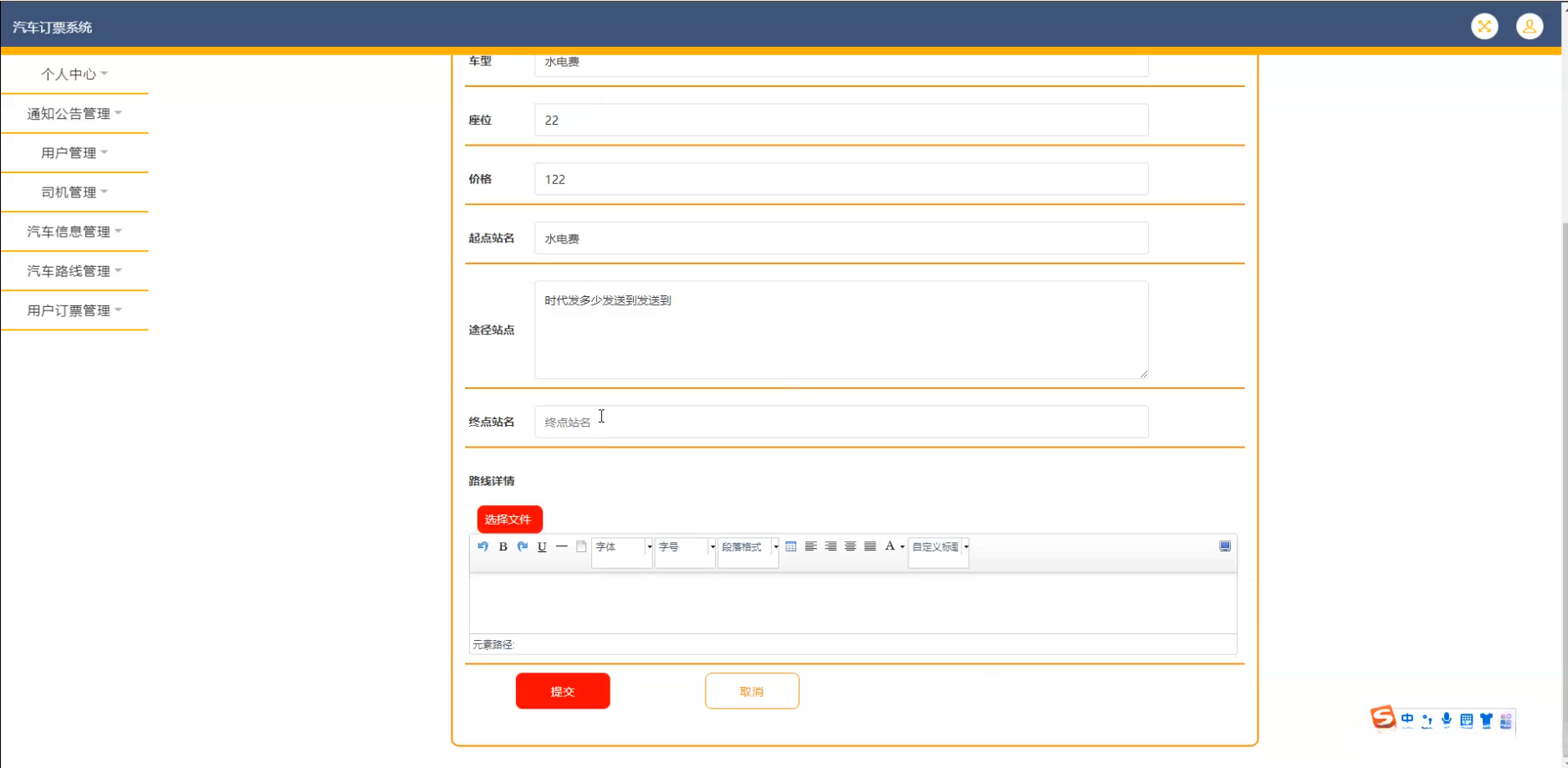
Task: Insert a table via the editor toolbar
Action: click(x=791, y=546)
